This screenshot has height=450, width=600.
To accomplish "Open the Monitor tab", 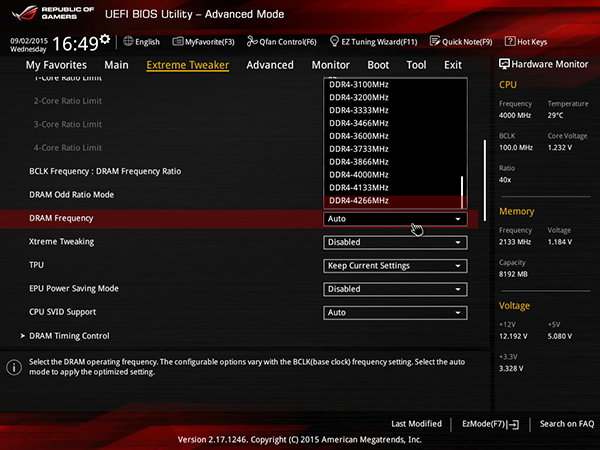I will tap(331, 65).
